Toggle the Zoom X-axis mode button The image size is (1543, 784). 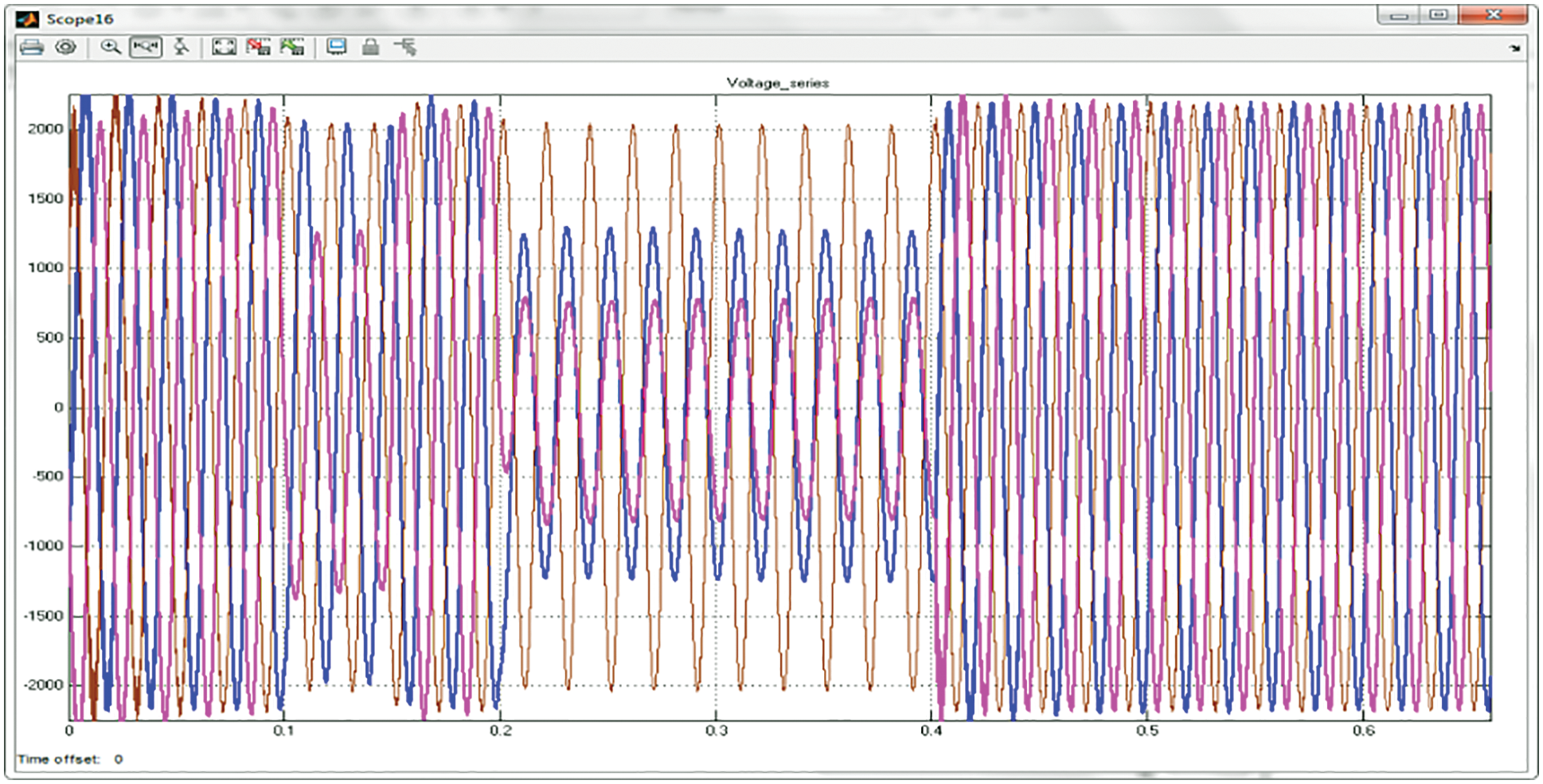146,48
